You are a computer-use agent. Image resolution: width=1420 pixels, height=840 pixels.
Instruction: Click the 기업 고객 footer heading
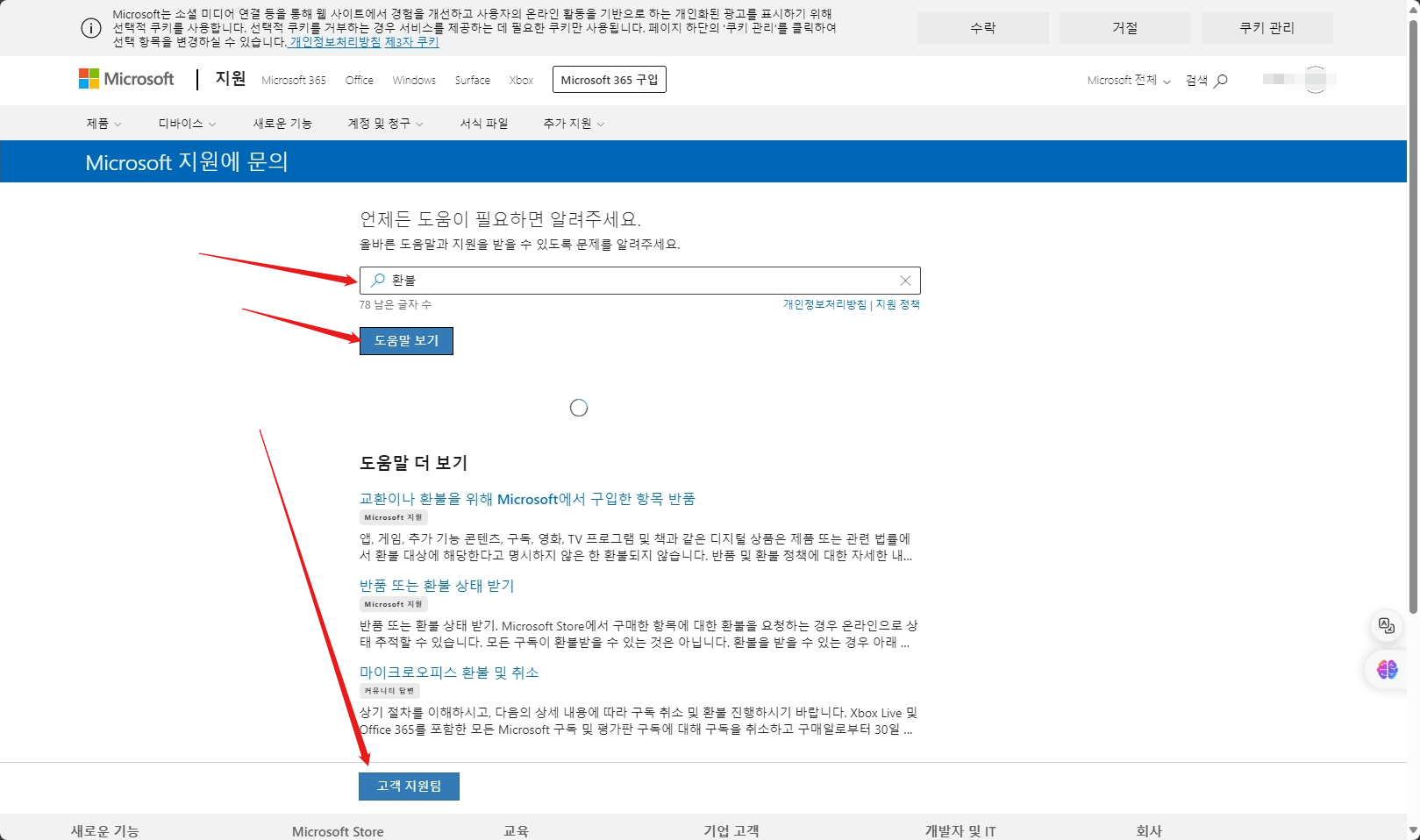point(731,831)
